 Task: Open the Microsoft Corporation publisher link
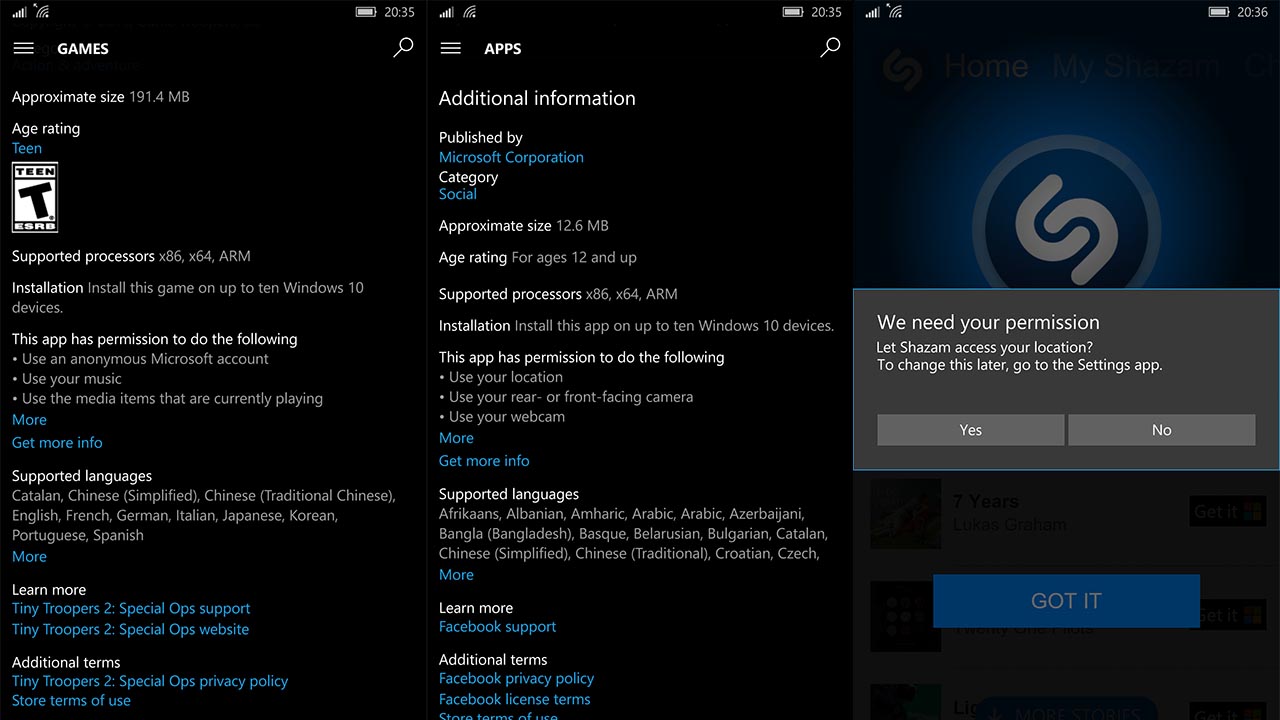pyautogui.click(x=511, y=157)
